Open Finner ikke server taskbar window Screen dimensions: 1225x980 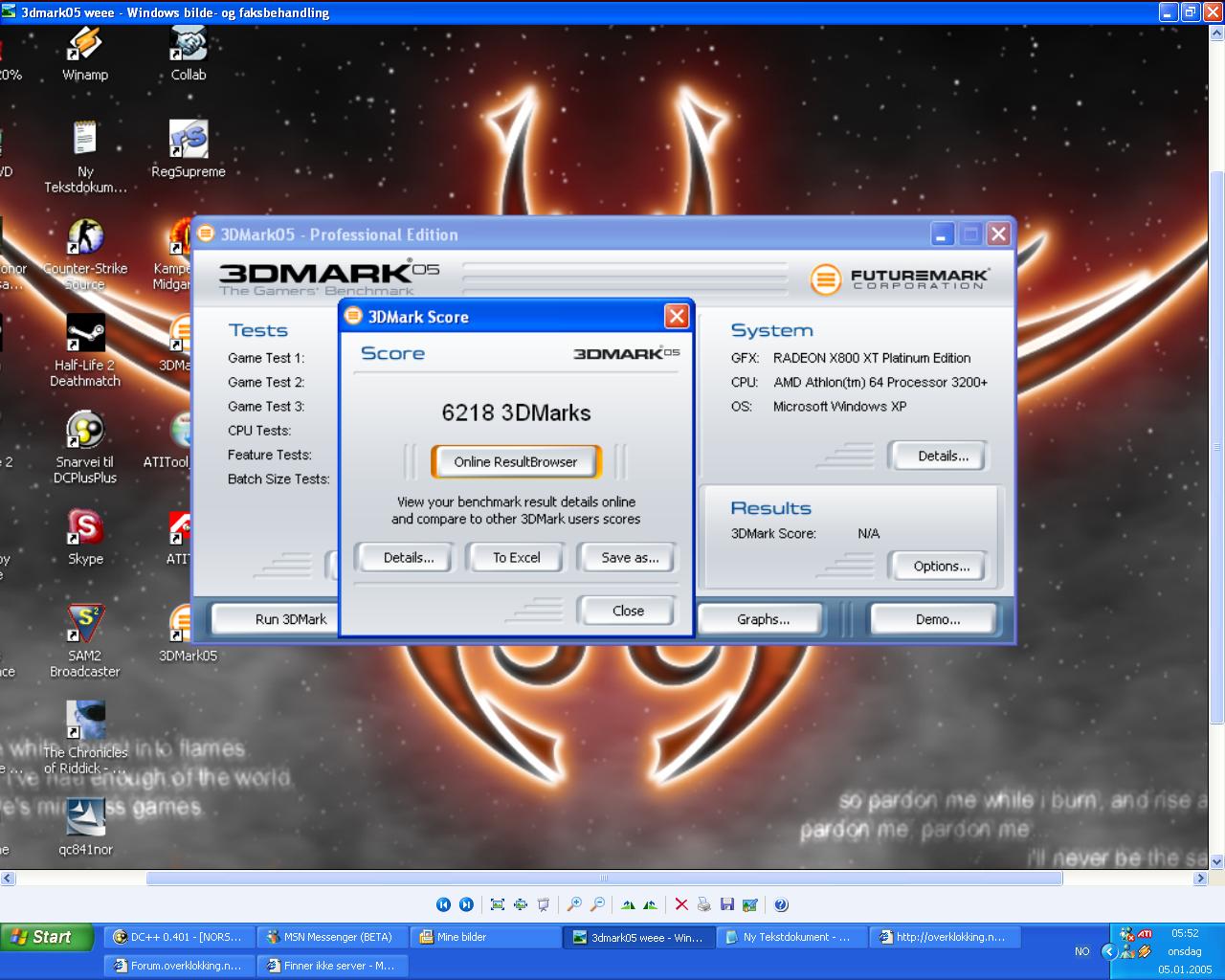[x=332, y=966]
